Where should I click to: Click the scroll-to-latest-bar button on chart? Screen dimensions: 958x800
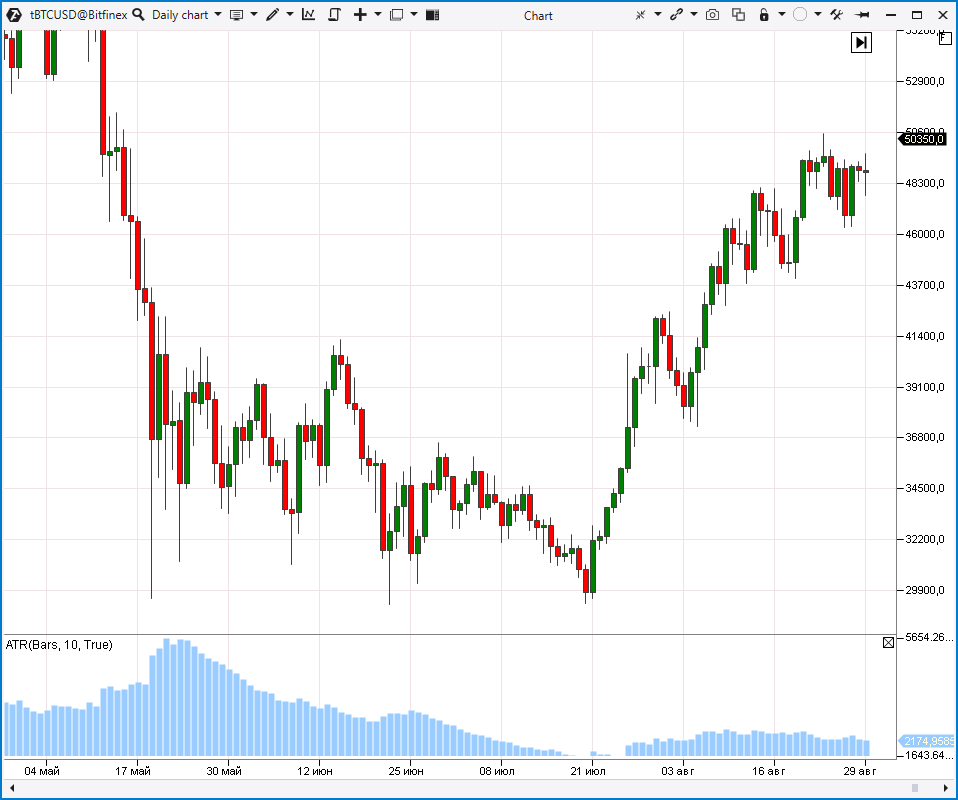coord(861,42)
